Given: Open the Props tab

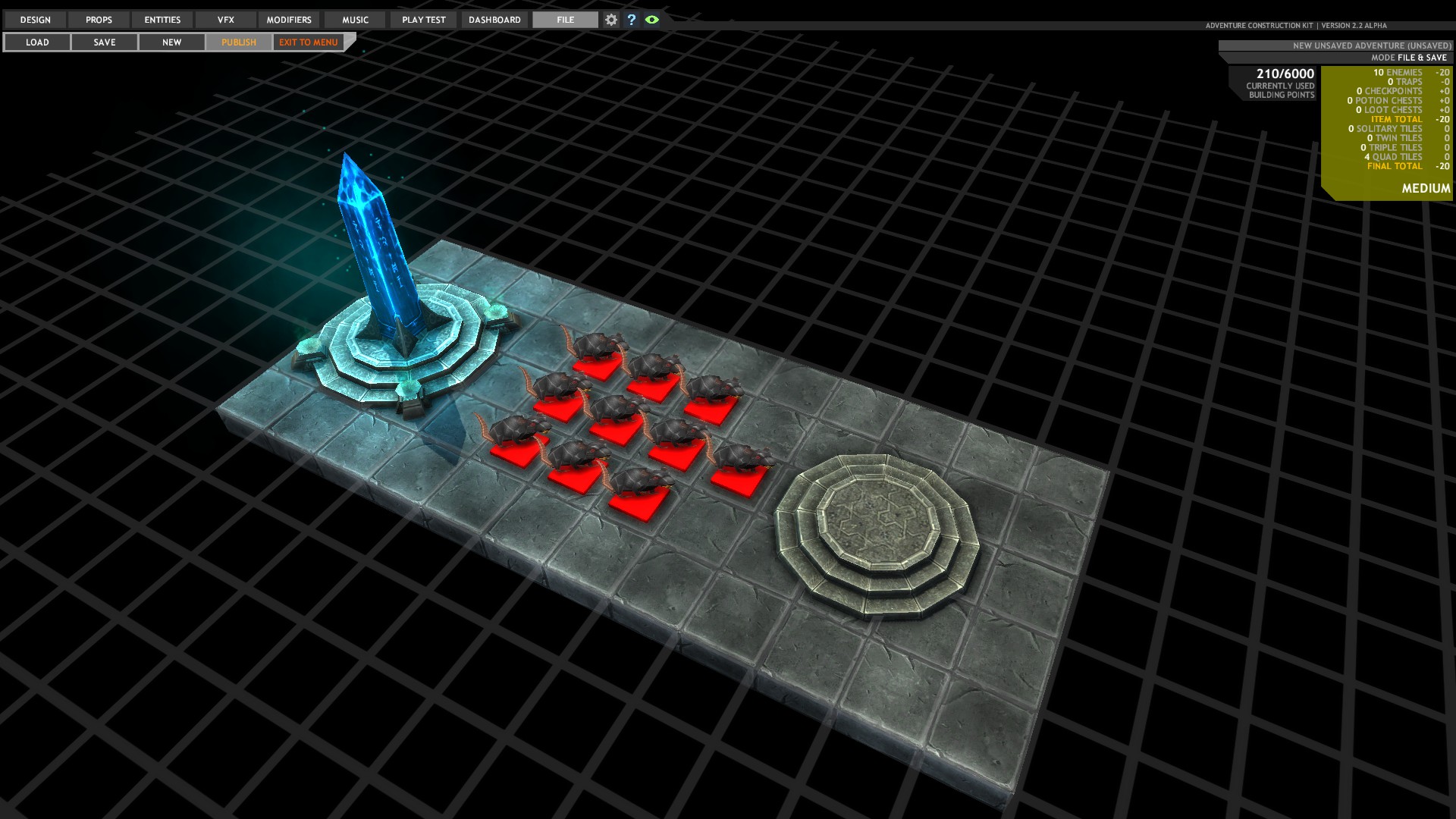Looking at the screenshot, I should pyautogui.click(x=99, y=20).
